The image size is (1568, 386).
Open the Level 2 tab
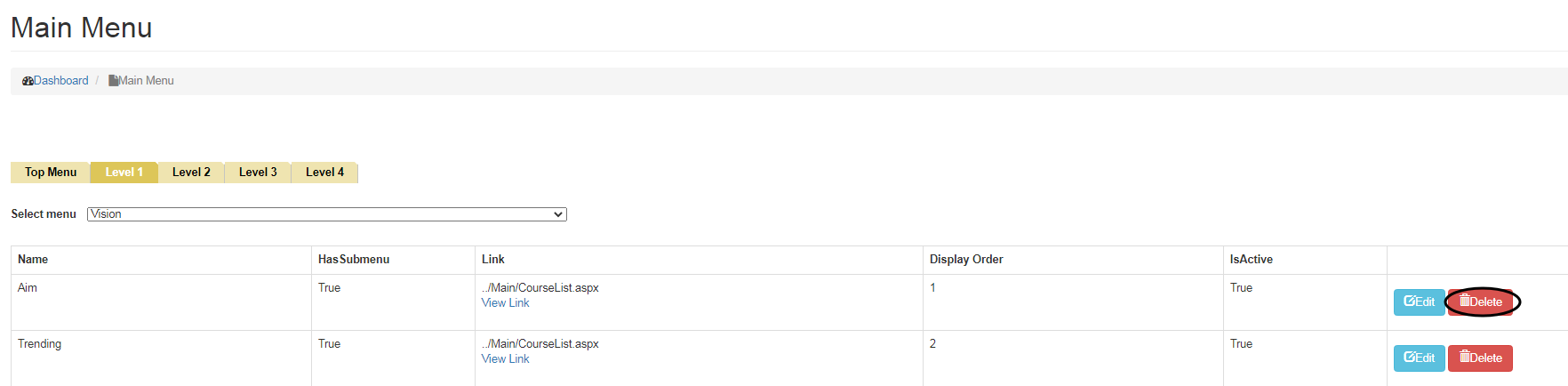(191, 173)
